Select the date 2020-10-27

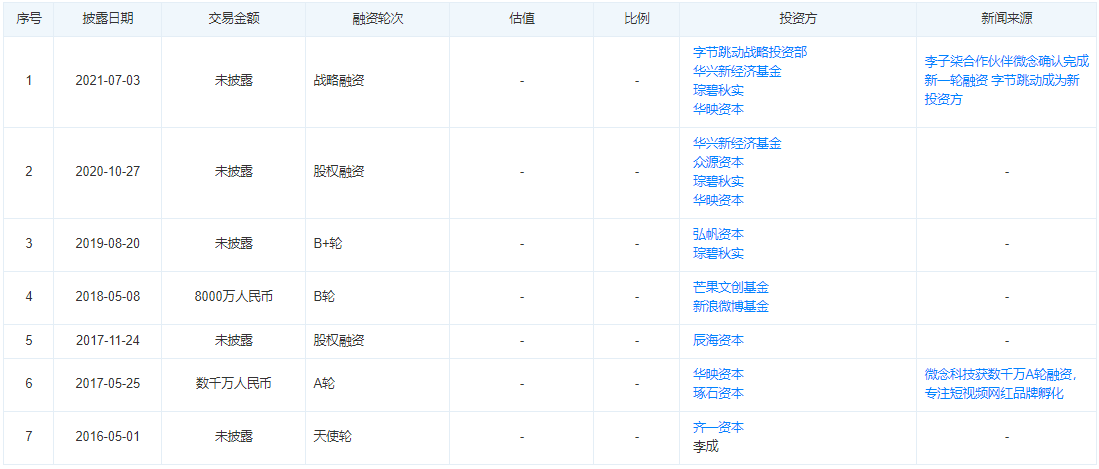[x=107, y=172]
